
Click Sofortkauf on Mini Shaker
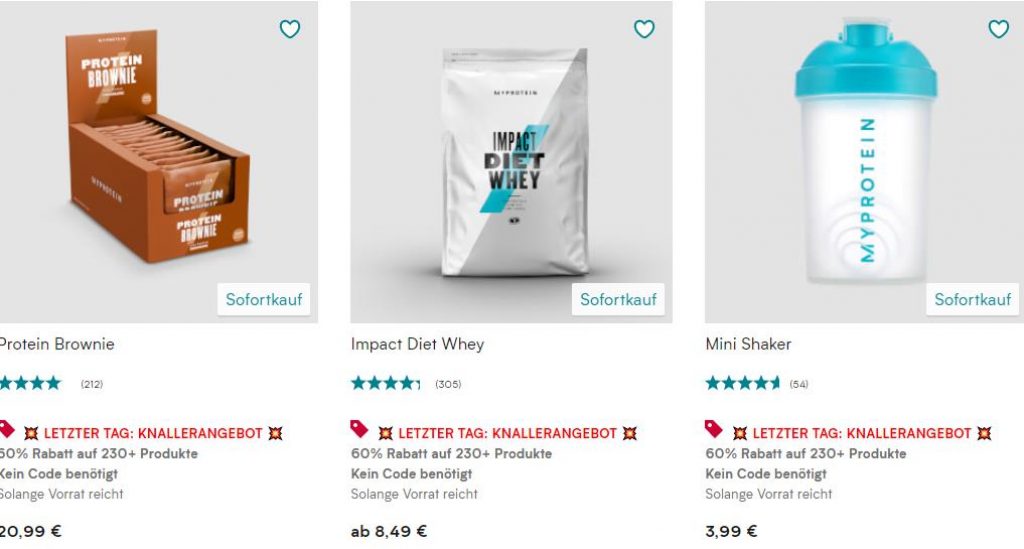click(972, 300)
